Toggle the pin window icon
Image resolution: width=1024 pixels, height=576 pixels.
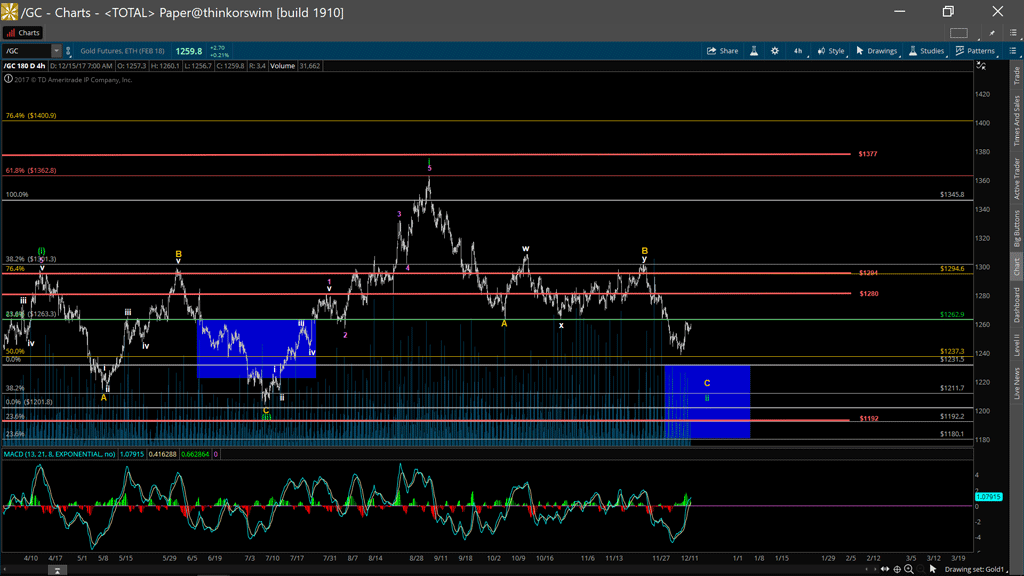[990, 33]
